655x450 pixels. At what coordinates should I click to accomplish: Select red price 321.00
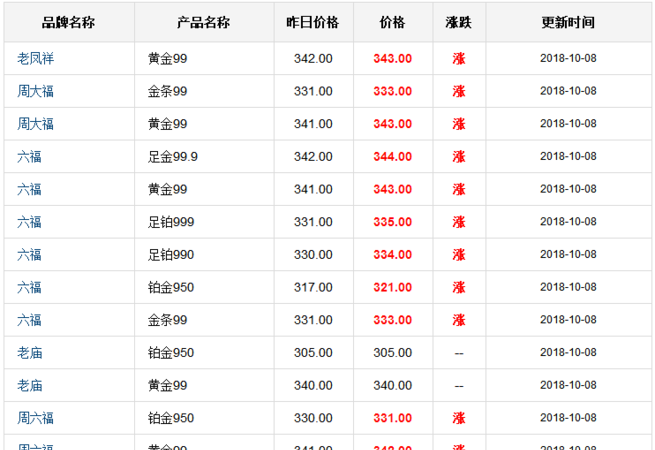393,287
